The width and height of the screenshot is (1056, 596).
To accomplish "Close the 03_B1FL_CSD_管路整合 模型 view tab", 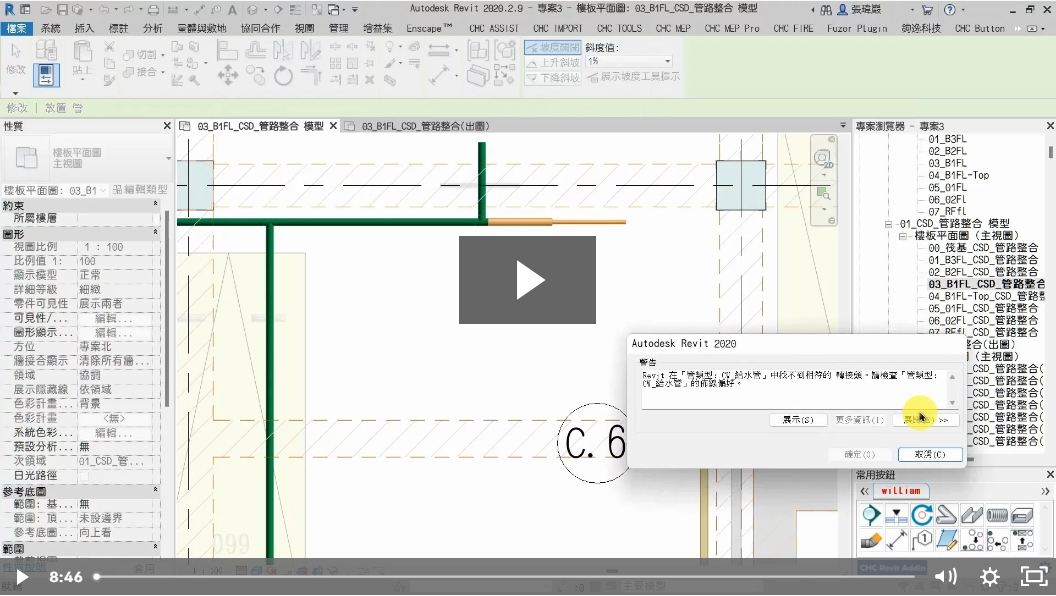I will [x=333, y=126].
